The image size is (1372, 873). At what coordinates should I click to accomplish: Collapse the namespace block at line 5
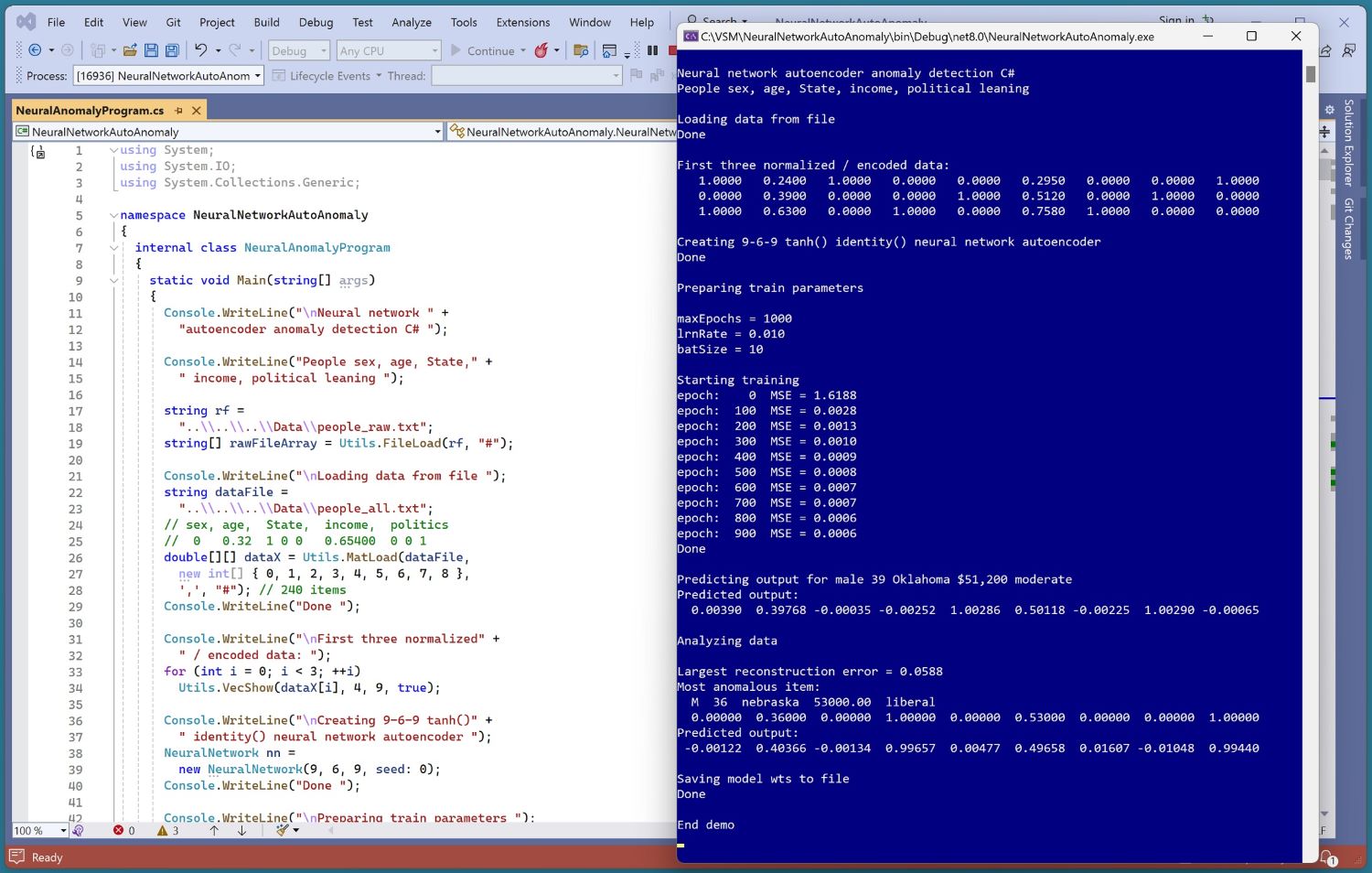114,216
